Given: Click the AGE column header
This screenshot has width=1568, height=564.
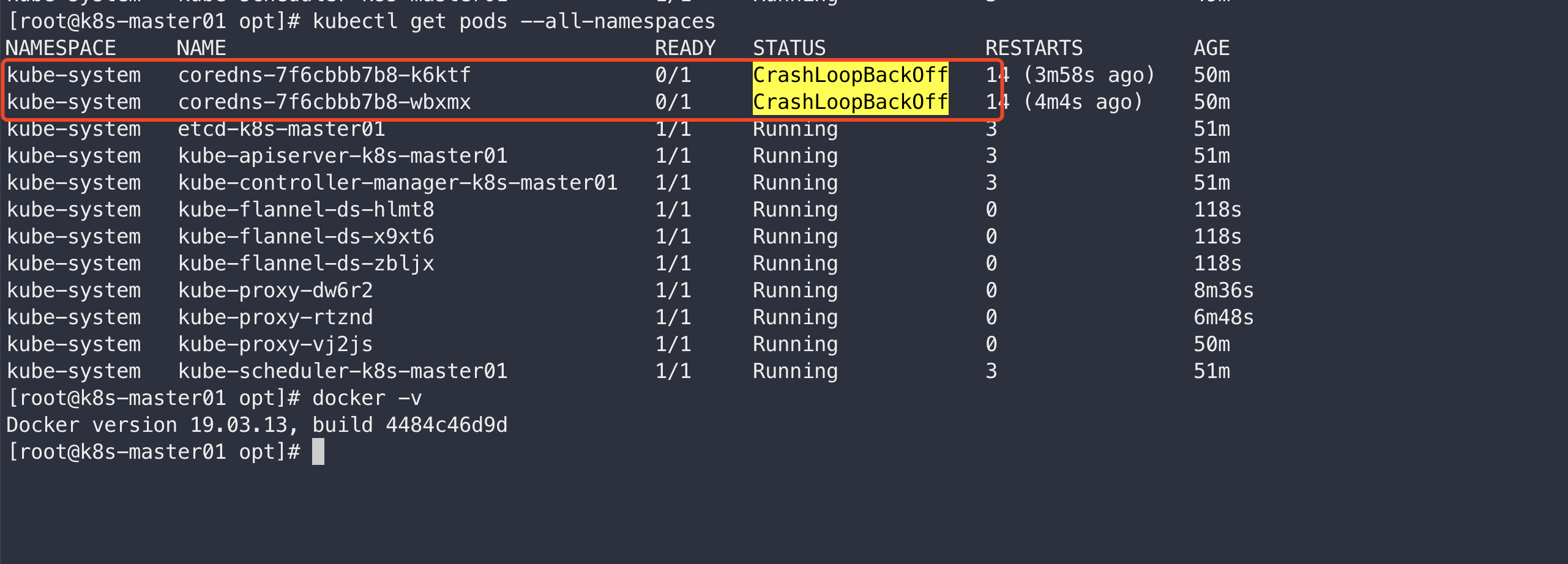Looking at the screenshot, I should click(x=1211, y=48).
